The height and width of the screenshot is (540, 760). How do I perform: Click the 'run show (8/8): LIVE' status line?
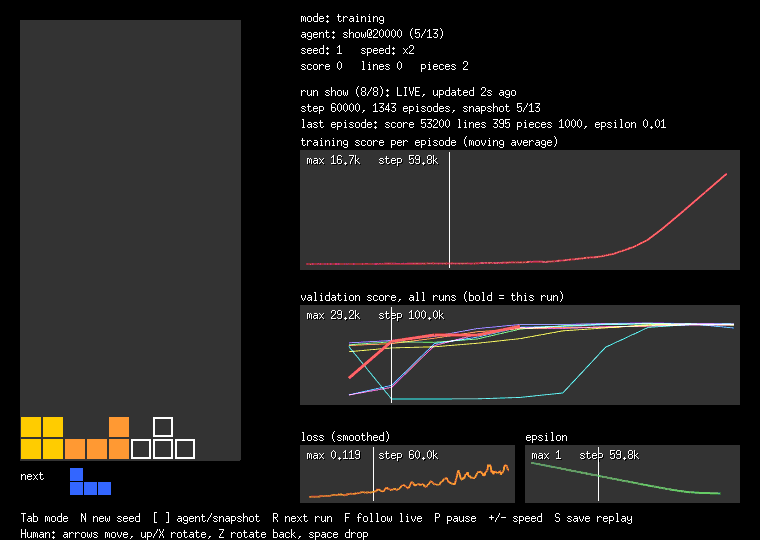(408, 92)
